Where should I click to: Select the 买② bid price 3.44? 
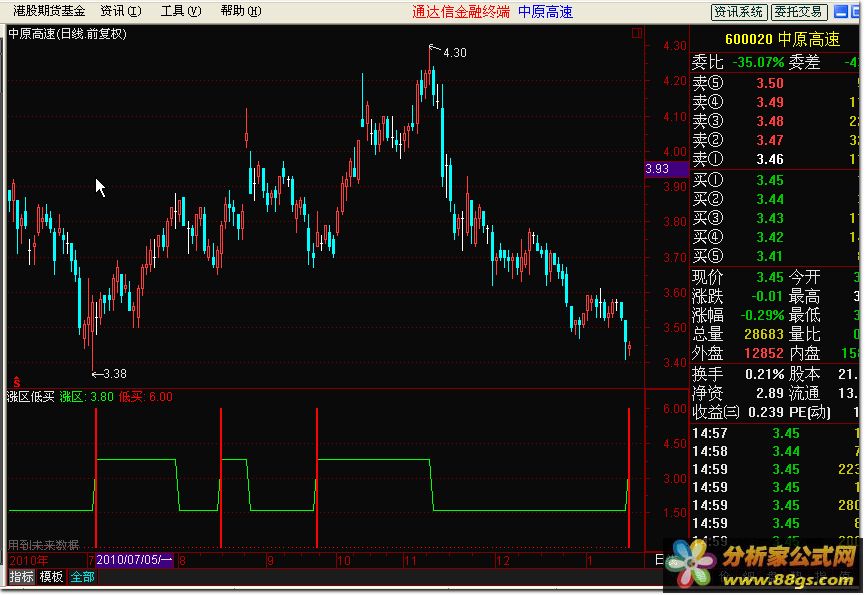click(770, 199)
